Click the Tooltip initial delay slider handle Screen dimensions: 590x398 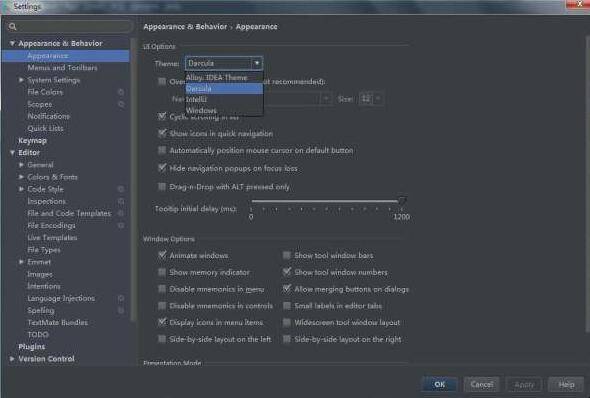click(402, 201)
